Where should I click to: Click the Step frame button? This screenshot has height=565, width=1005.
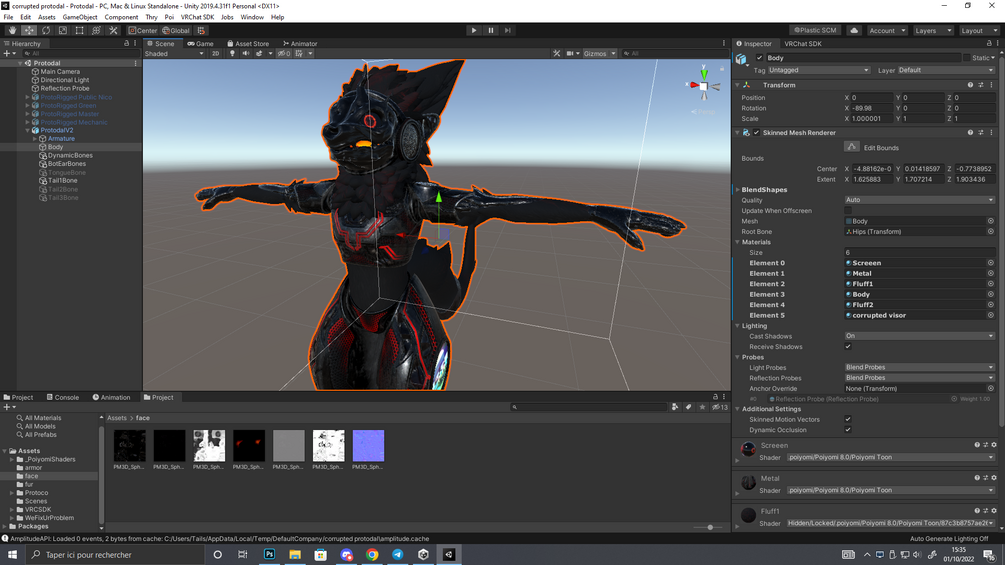(508, 30)
